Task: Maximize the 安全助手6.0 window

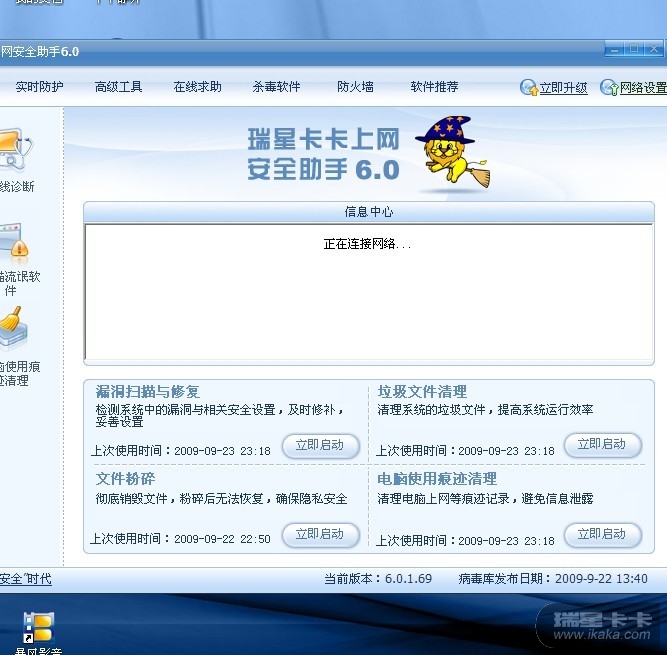Action: coord(634,49)
